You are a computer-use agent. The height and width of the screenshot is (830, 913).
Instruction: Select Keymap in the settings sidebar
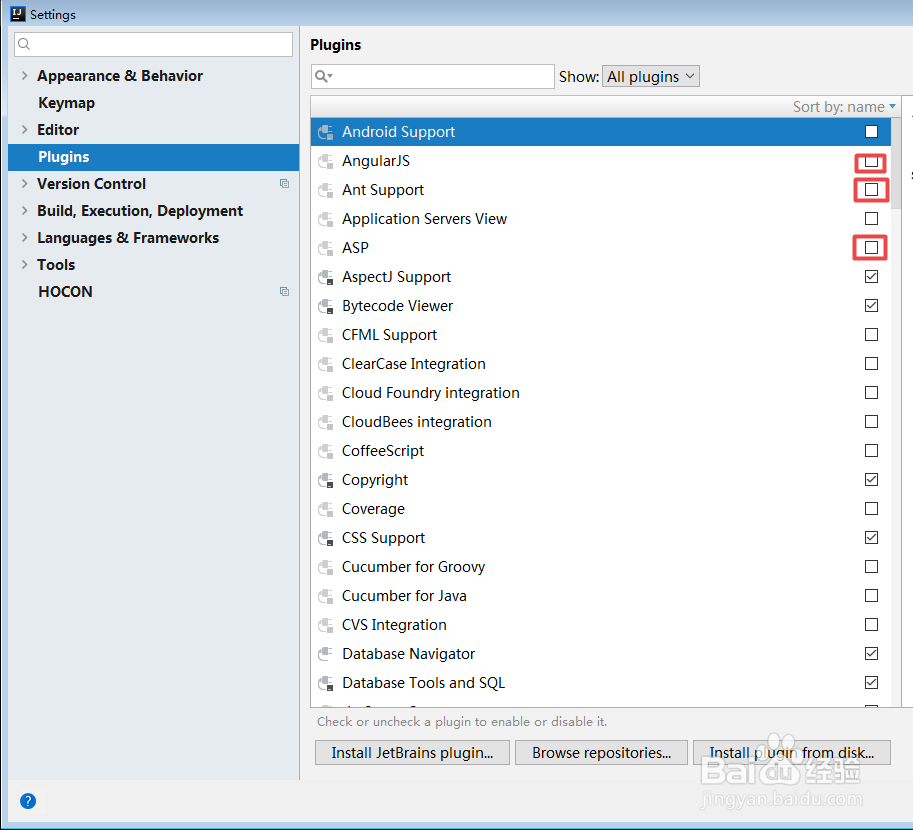pyautogui.click(x=66, y=102)
